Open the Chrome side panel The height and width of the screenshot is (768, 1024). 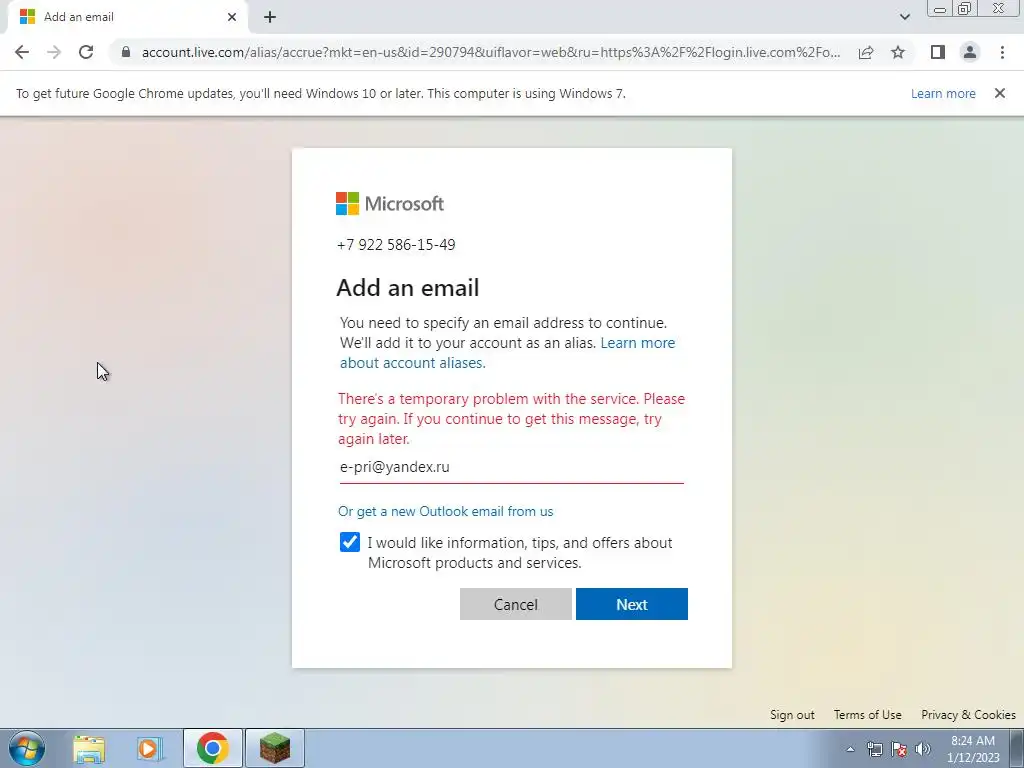click(x=938, y=52)
